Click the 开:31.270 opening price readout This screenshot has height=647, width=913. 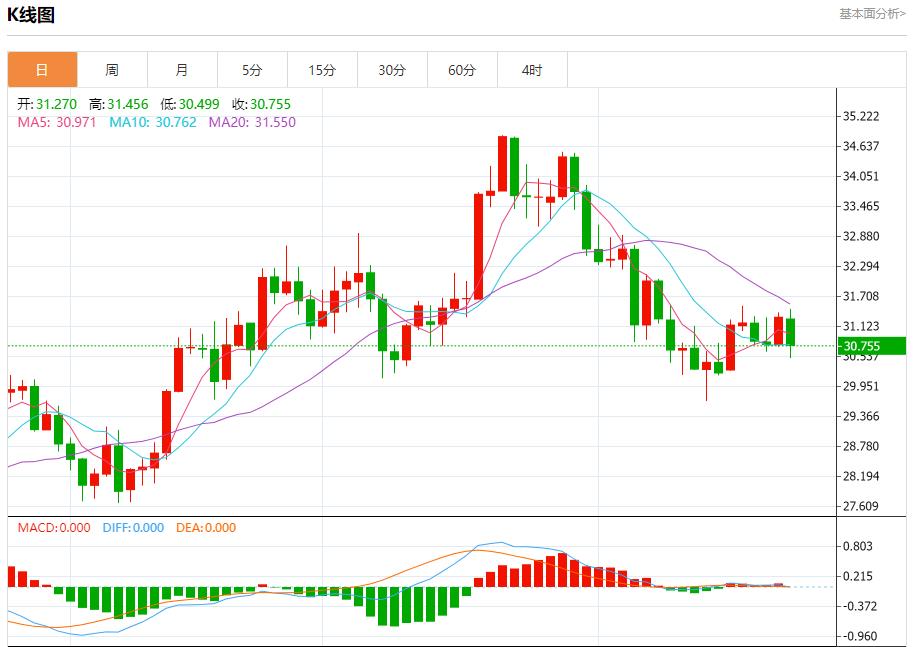point(47,104)
